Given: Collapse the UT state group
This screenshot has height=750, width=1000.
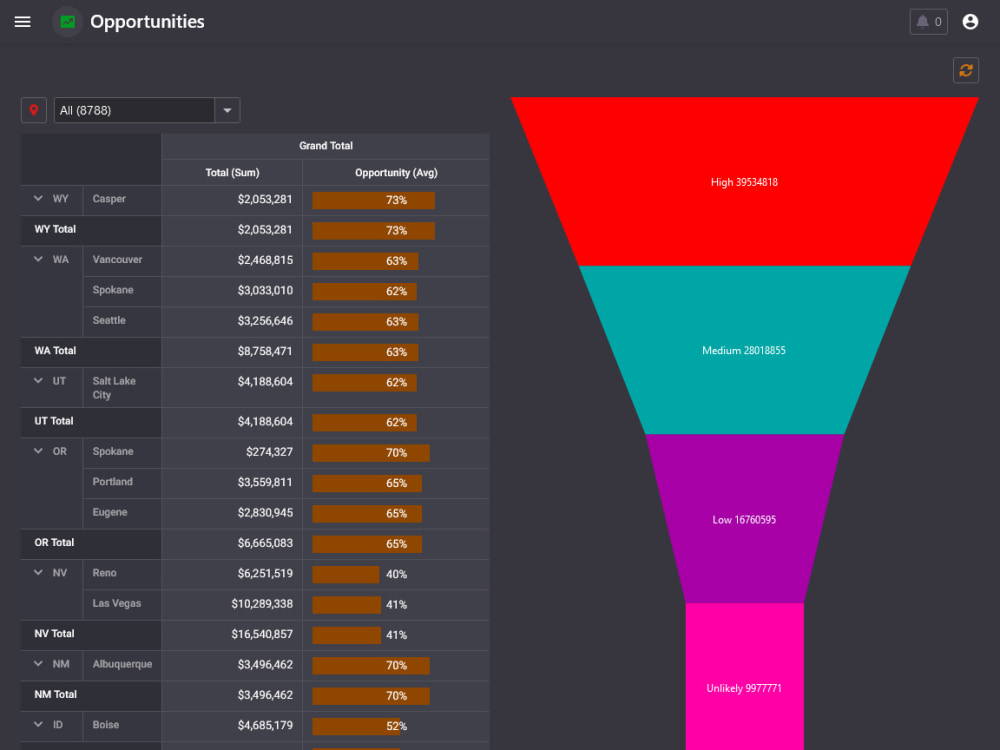Looking at the screenshot, I should pos(38,381).
